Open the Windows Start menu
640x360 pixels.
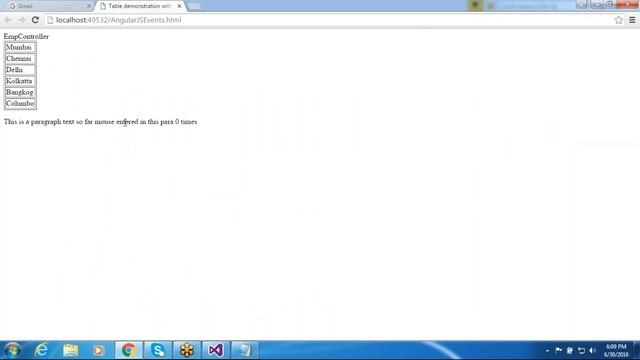12,350
